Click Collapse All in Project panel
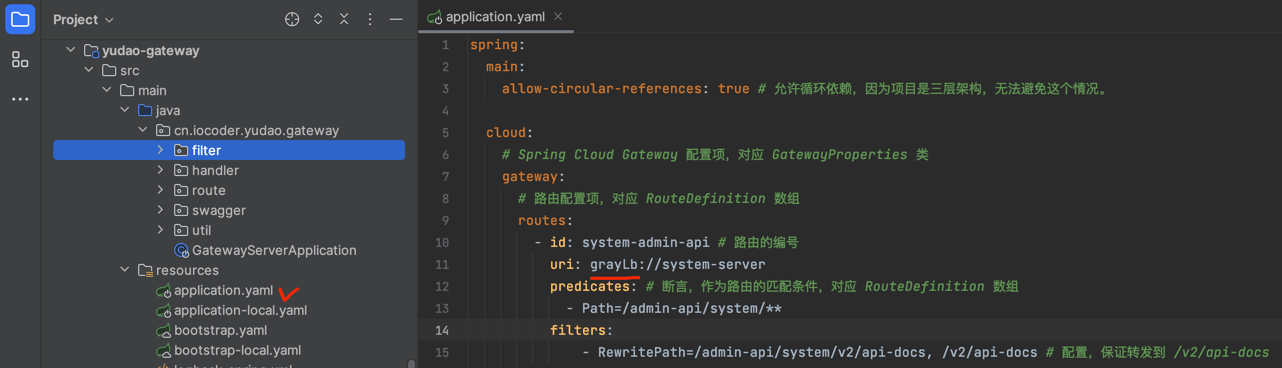Viewport: 1282px width, 368px height. tap(344, 19)
